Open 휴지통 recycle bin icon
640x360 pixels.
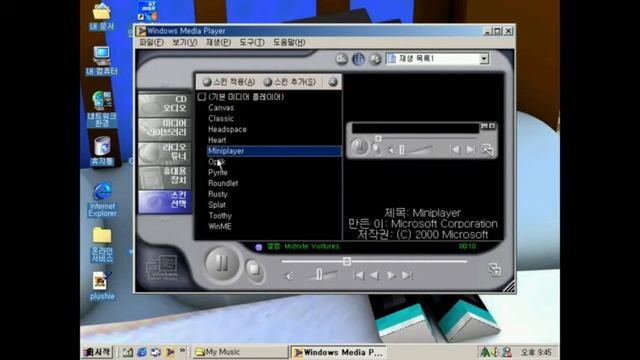click(102, 151)
